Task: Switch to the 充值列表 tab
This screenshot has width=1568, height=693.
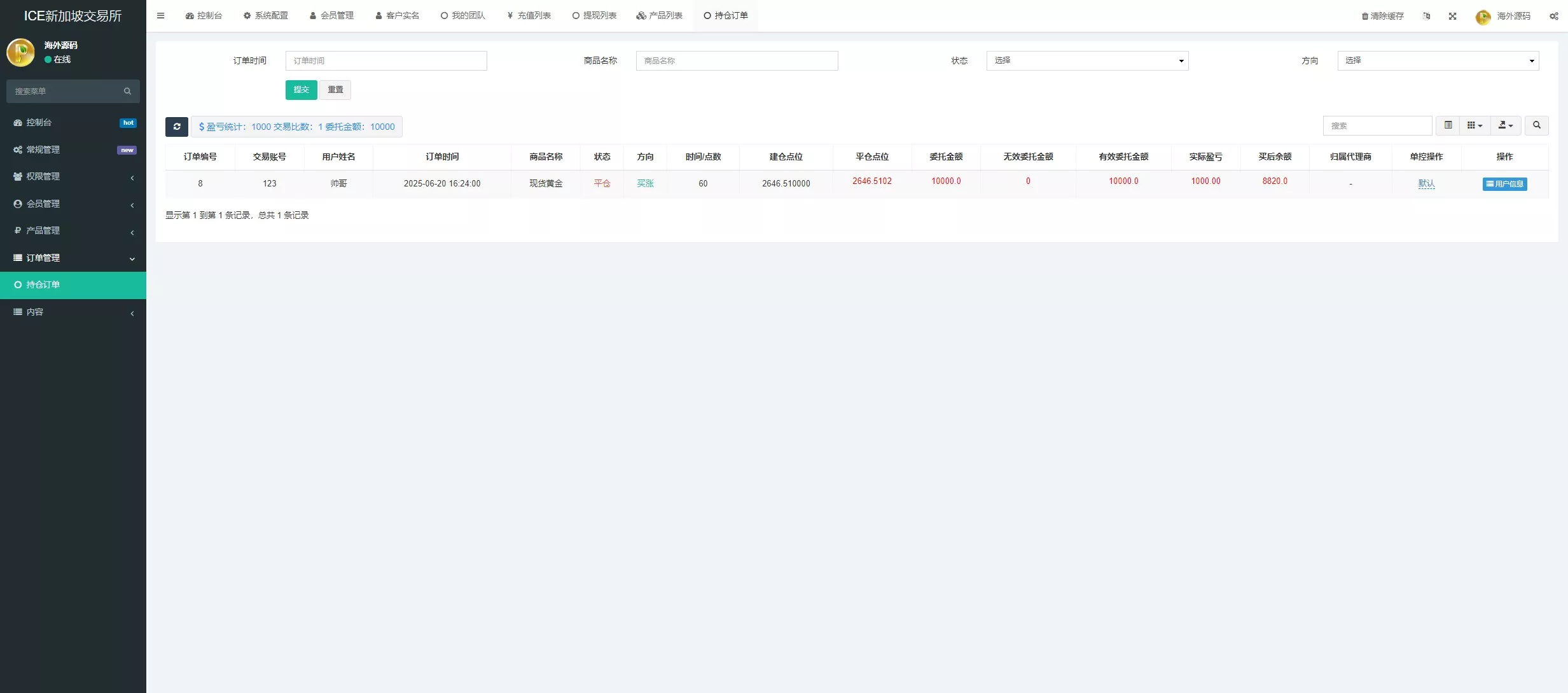Action: point(529,16)
